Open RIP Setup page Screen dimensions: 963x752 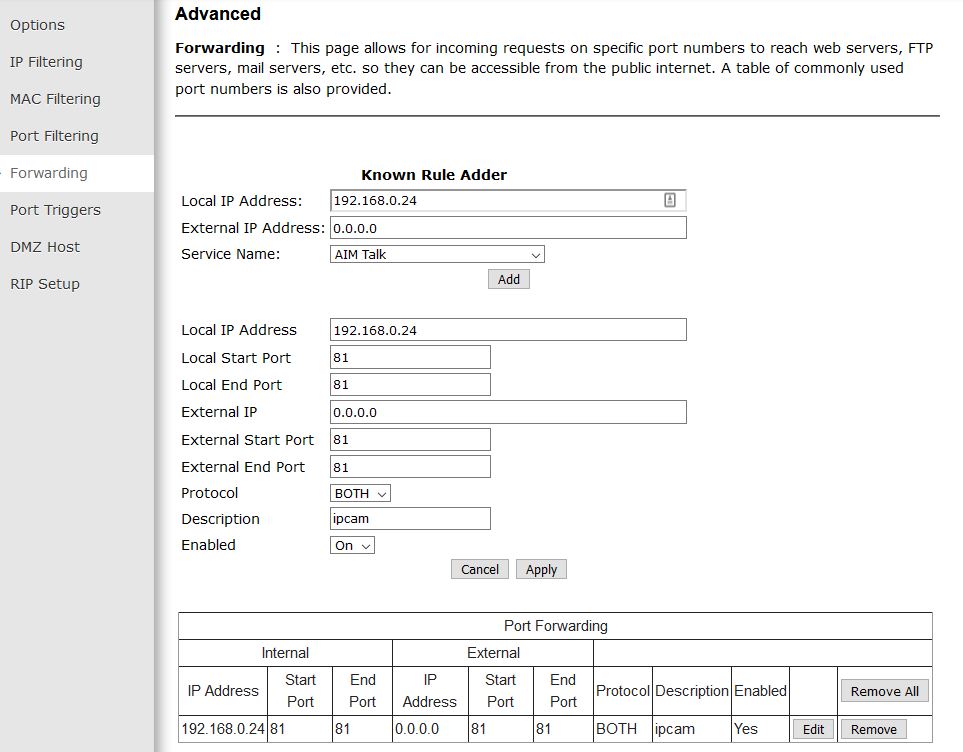[x=45, y=284]
